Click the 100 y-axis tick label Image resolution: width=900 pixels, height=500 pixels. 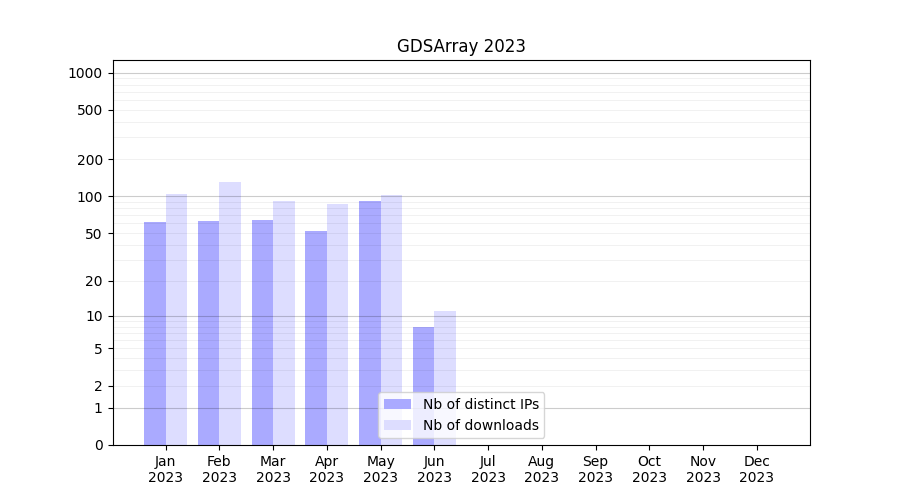click(90, 197)
